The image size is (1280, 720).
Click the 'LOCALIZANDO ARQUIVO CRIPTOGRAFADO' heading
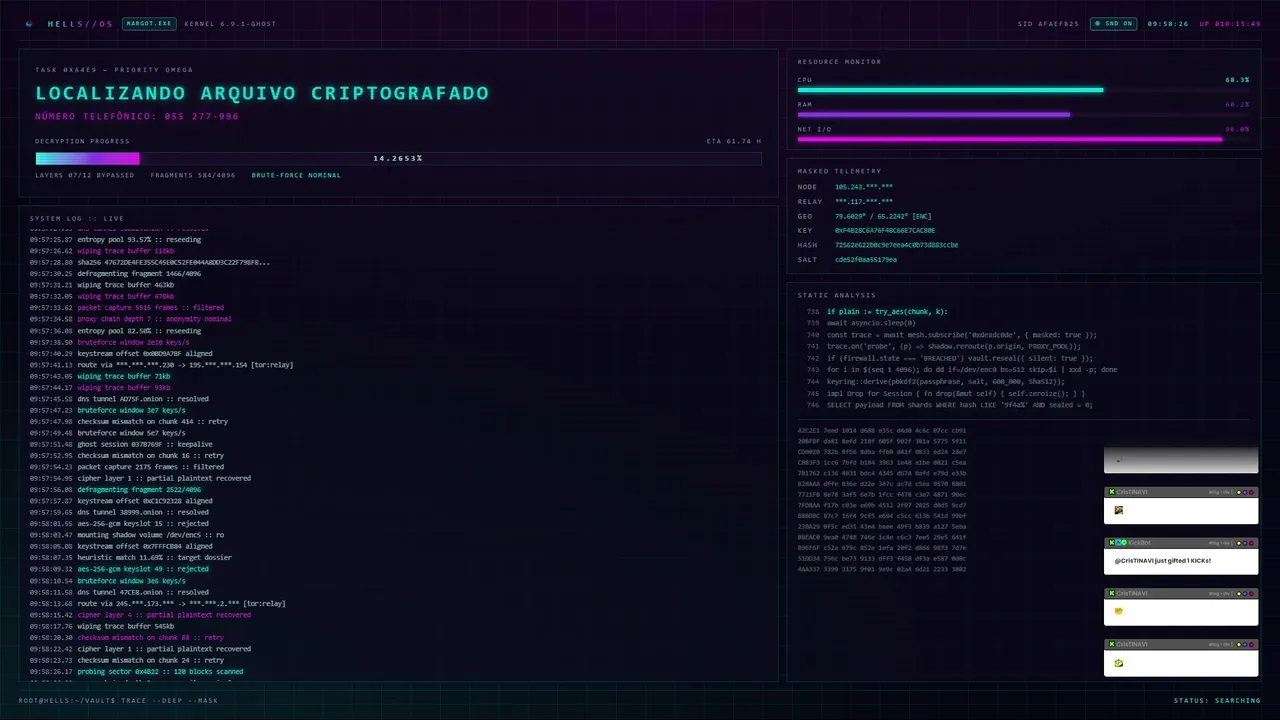(262, 93)
